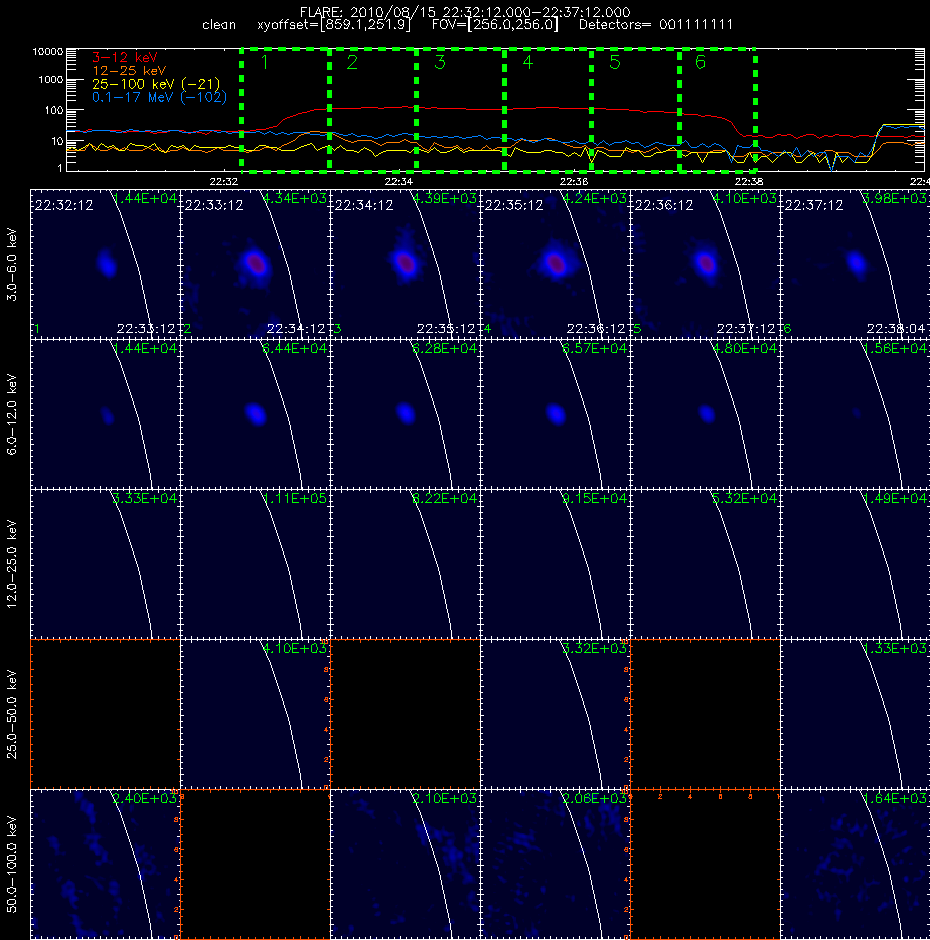
Task: Open the 50.0-100.0 keV image labeled 1.64E+03
Action: click(x=855, y=864)
